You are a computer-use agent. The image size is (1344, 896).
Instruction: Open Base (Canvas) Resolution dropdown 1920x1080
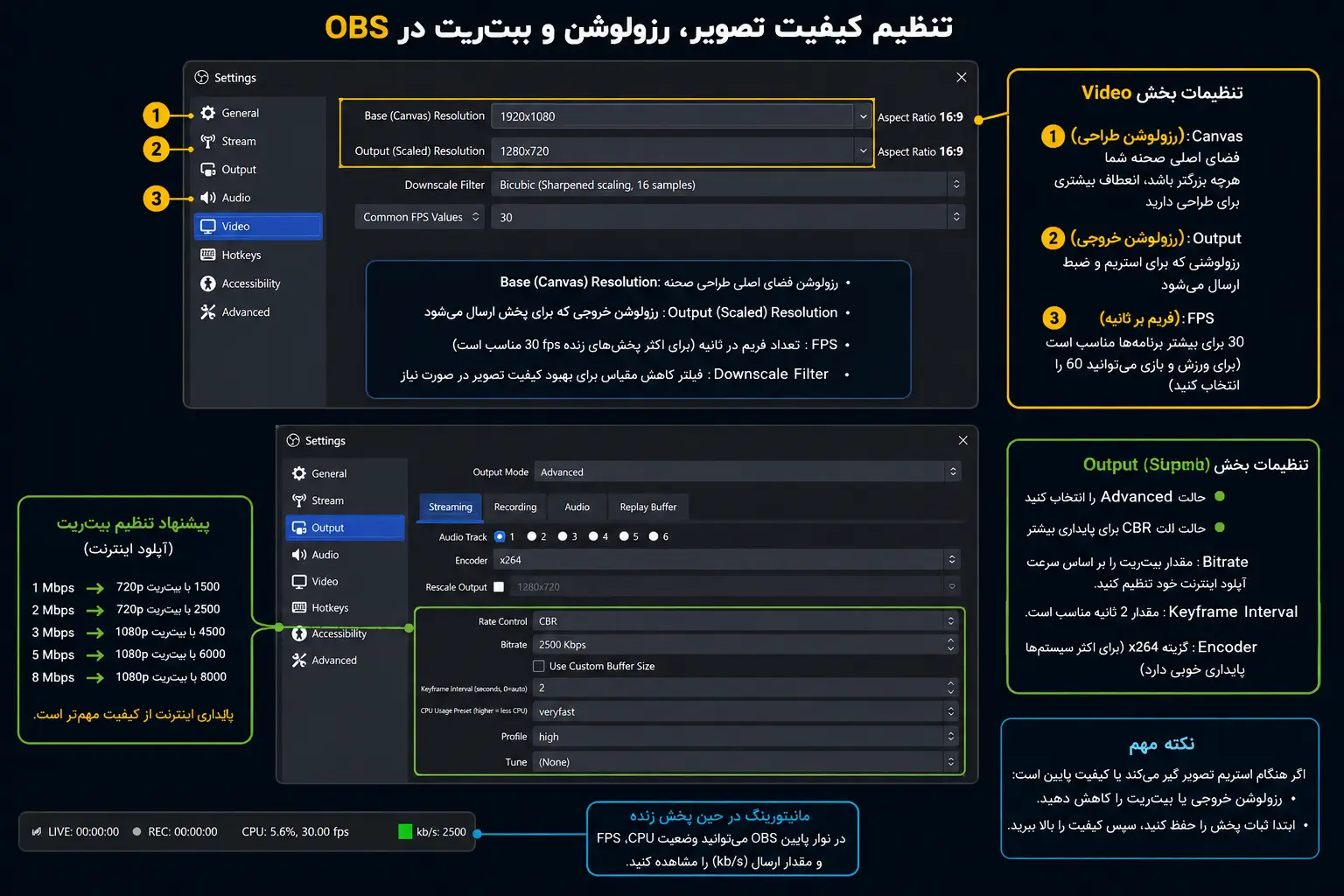click(x=682, y=115)
